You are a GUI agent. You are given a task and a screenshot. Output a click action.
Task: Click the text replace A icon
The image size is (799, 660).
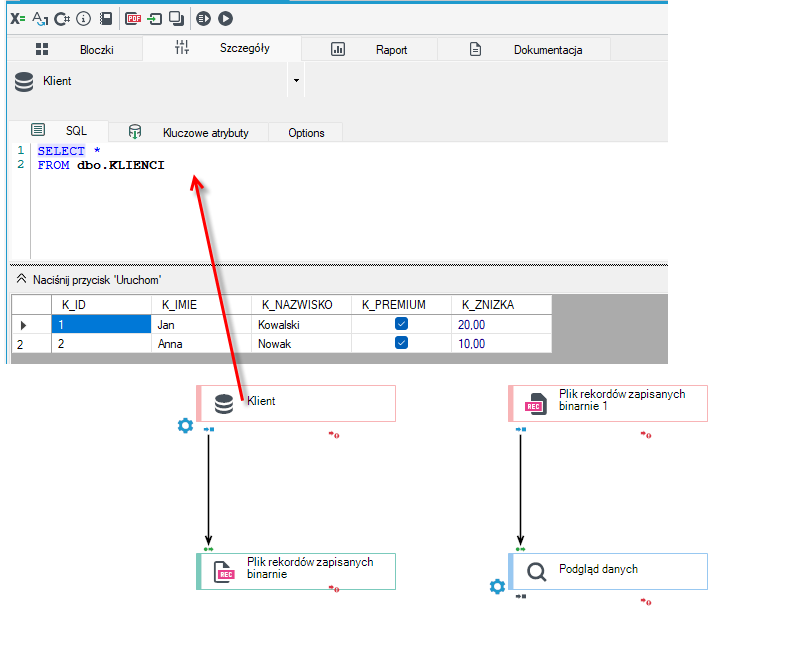(x=40, y=19)
